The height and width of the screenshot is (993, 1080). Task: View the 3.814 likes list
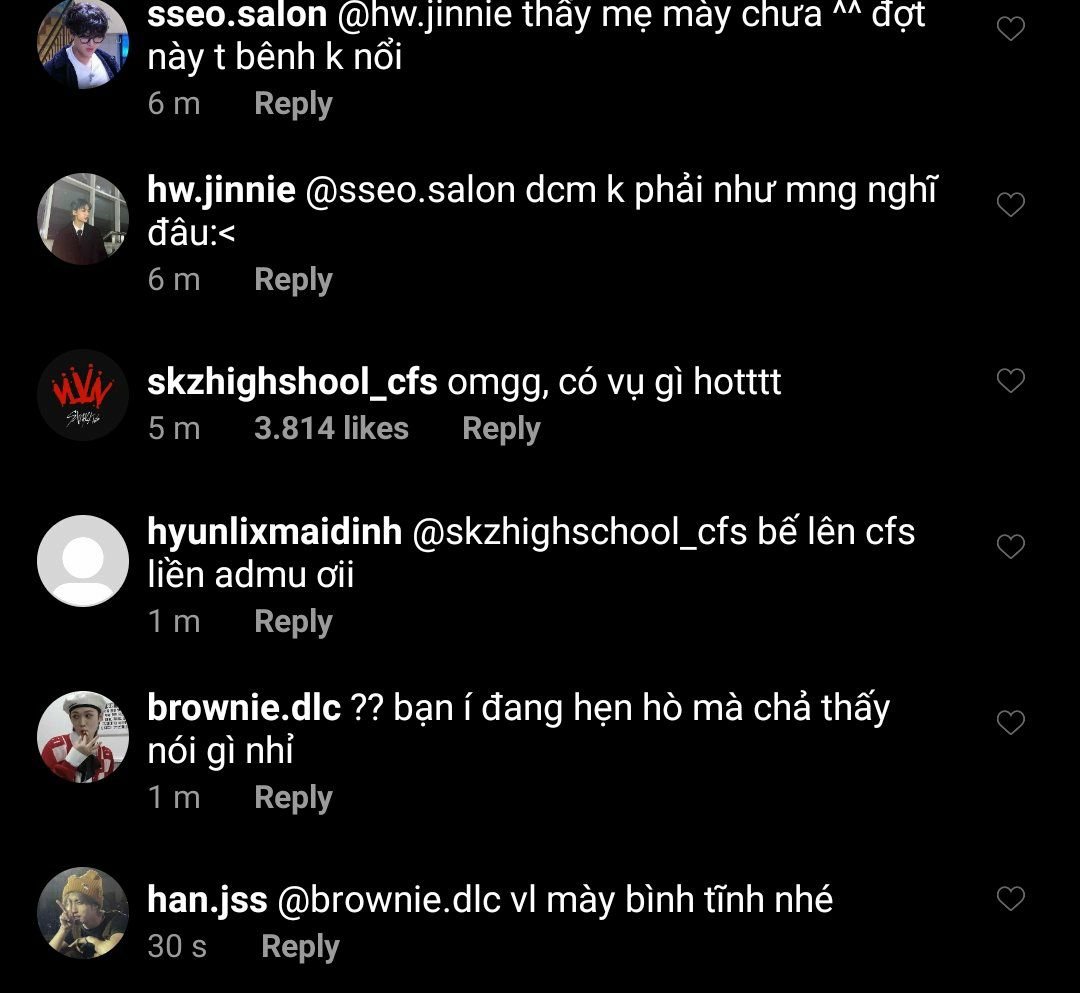(331, 428)
